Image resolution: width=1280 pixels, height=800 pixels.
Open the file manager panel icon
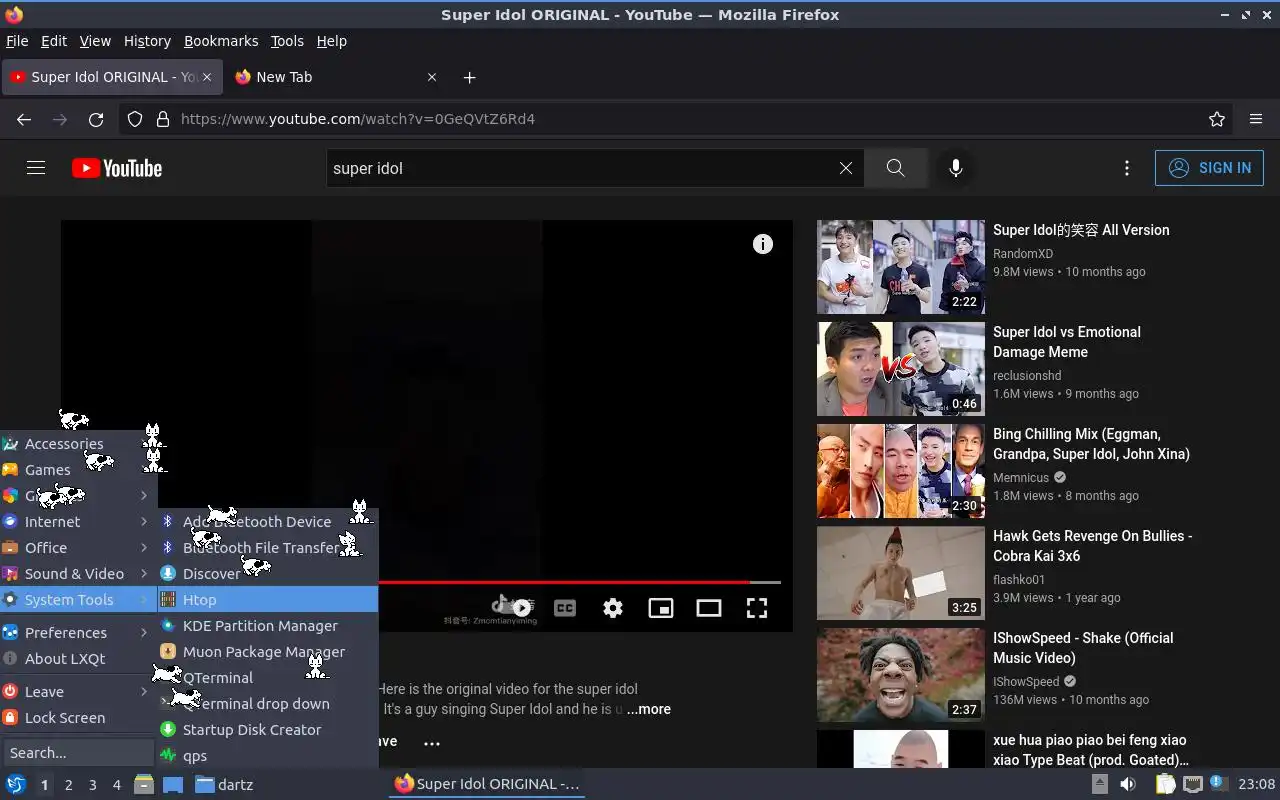pos(144,784)
